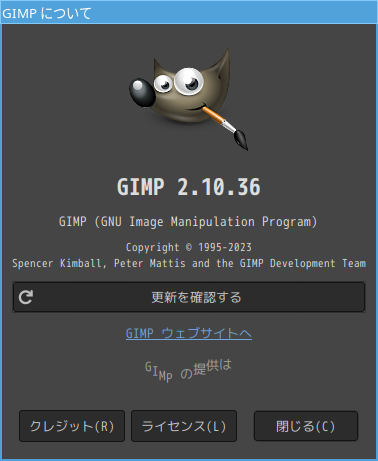378x461 pixels.
Task: Click Wilber's black nose
Action: [x=142, y=93]
